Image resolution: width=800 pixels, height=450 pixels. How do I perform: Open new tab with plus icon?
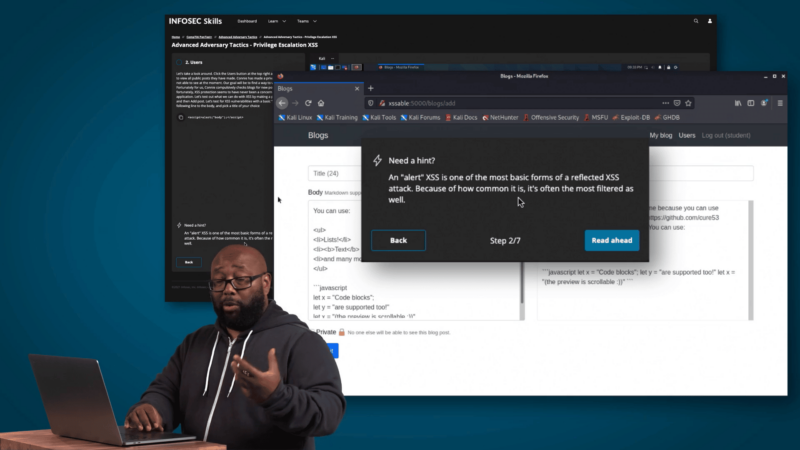click(371, 88)
